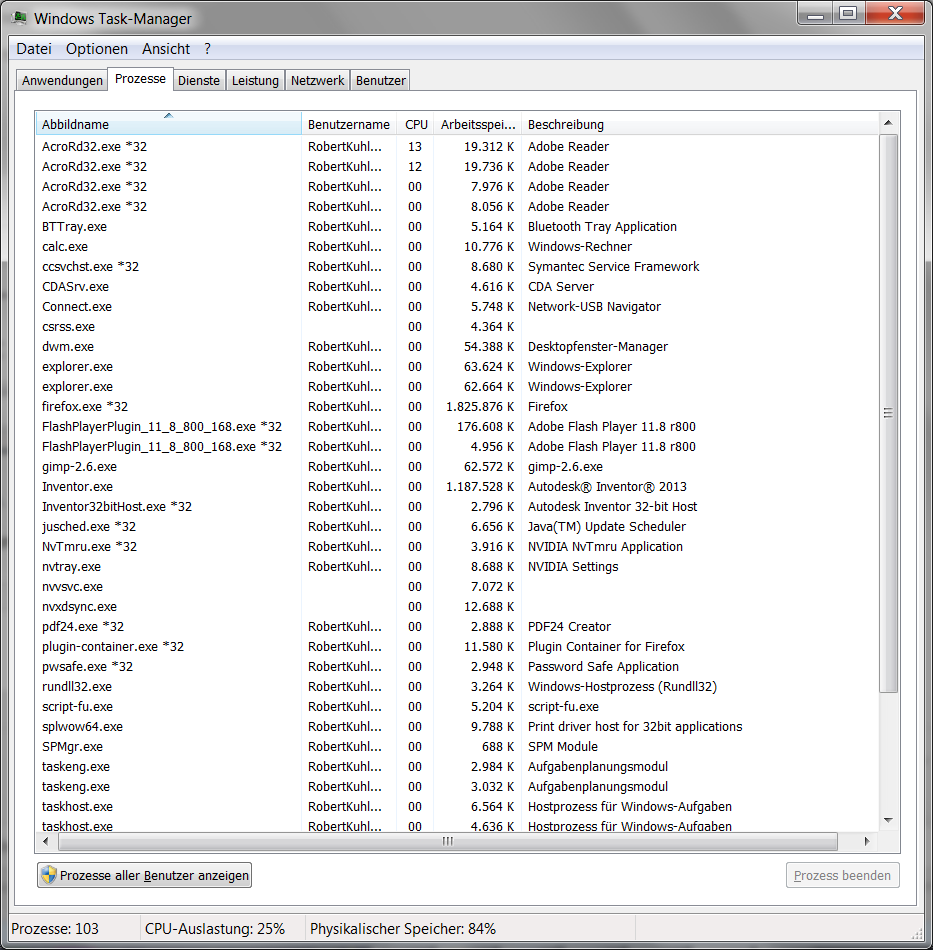Open the Datei menu

pyautogui.click(x=33, y=48)
